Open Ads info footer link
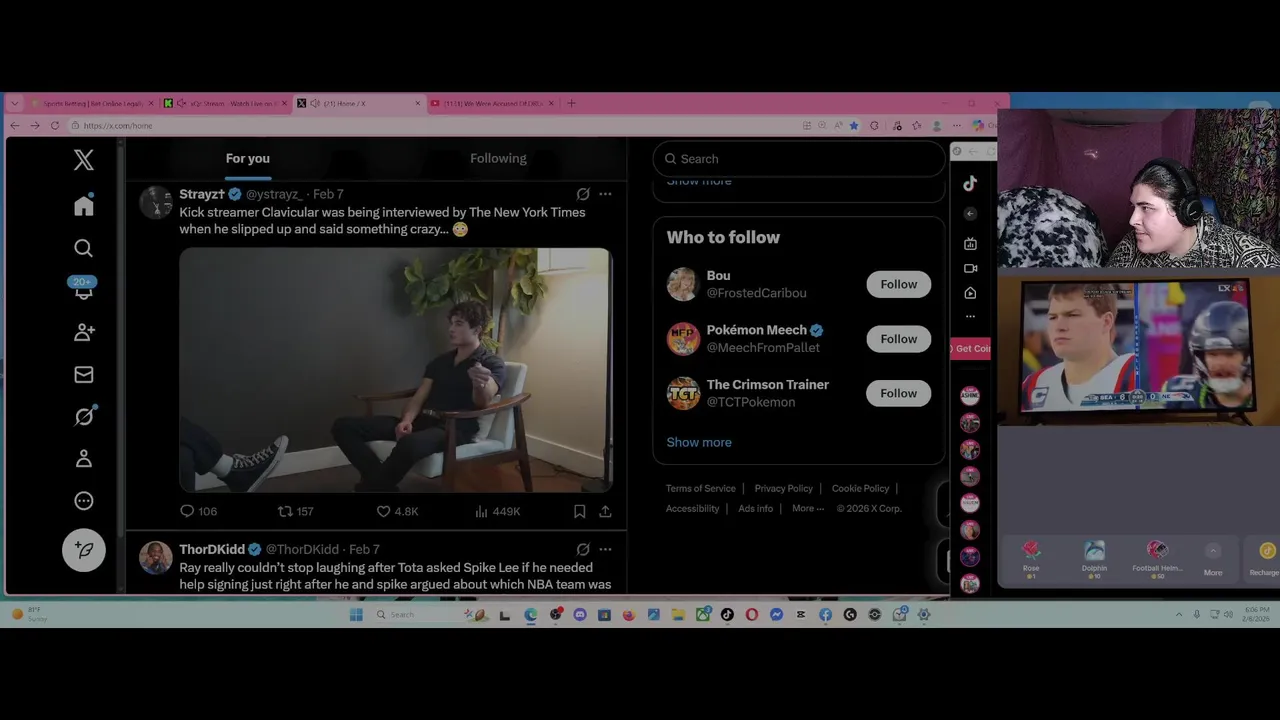 click(x=755, y=508)
